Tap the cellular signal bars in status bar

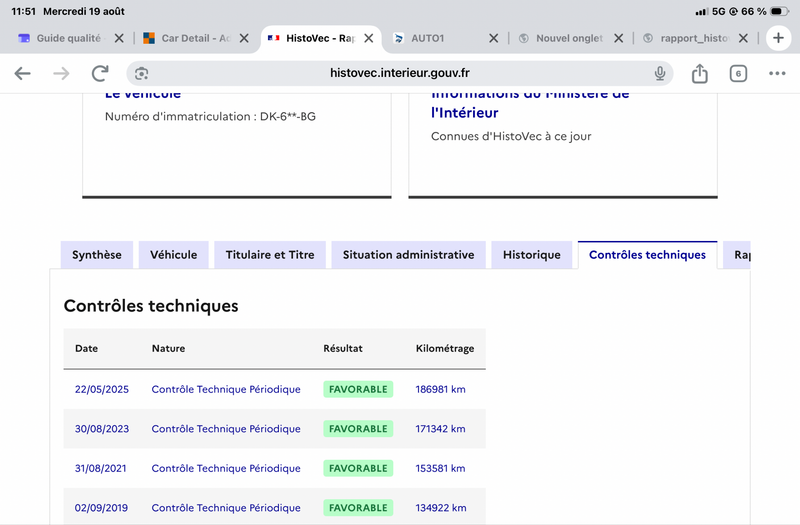pyautogui.click(x=702, y=11)
